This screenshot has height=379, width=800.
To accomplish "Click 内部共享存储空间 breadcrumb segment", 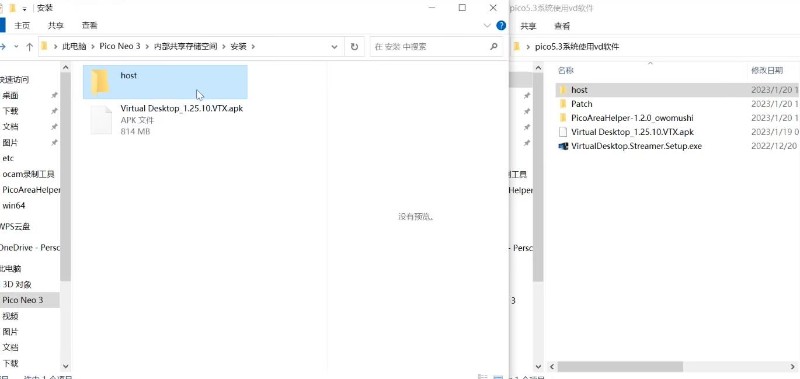I will click(186, 46).
